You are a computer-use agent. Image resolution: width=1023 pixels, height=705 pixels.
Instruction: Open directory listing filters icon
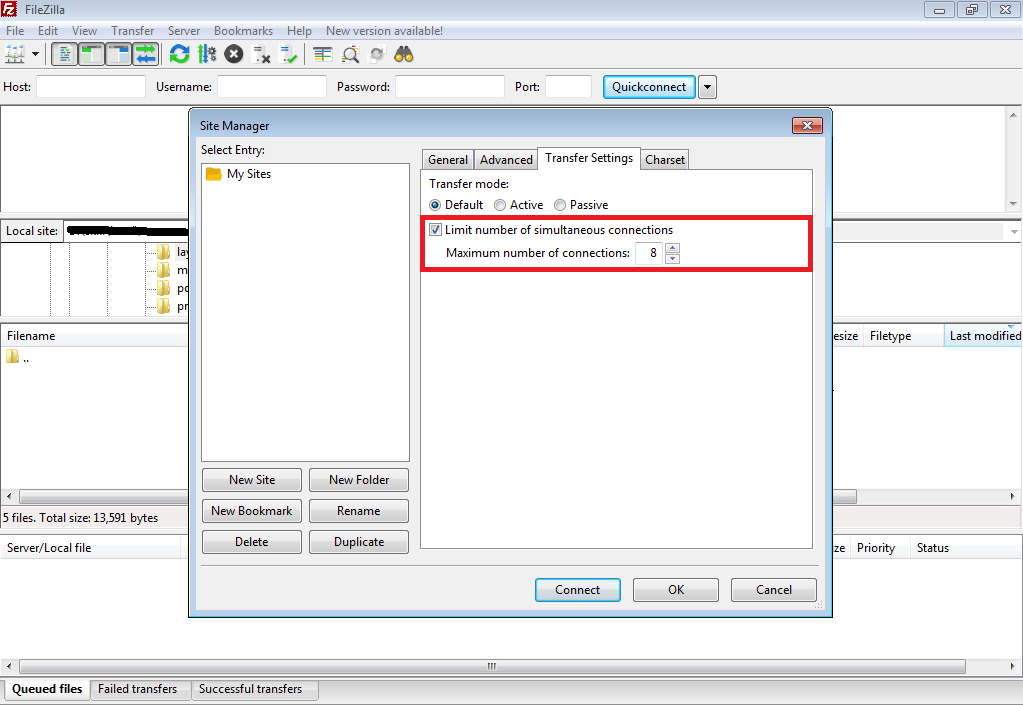[322, 54]
